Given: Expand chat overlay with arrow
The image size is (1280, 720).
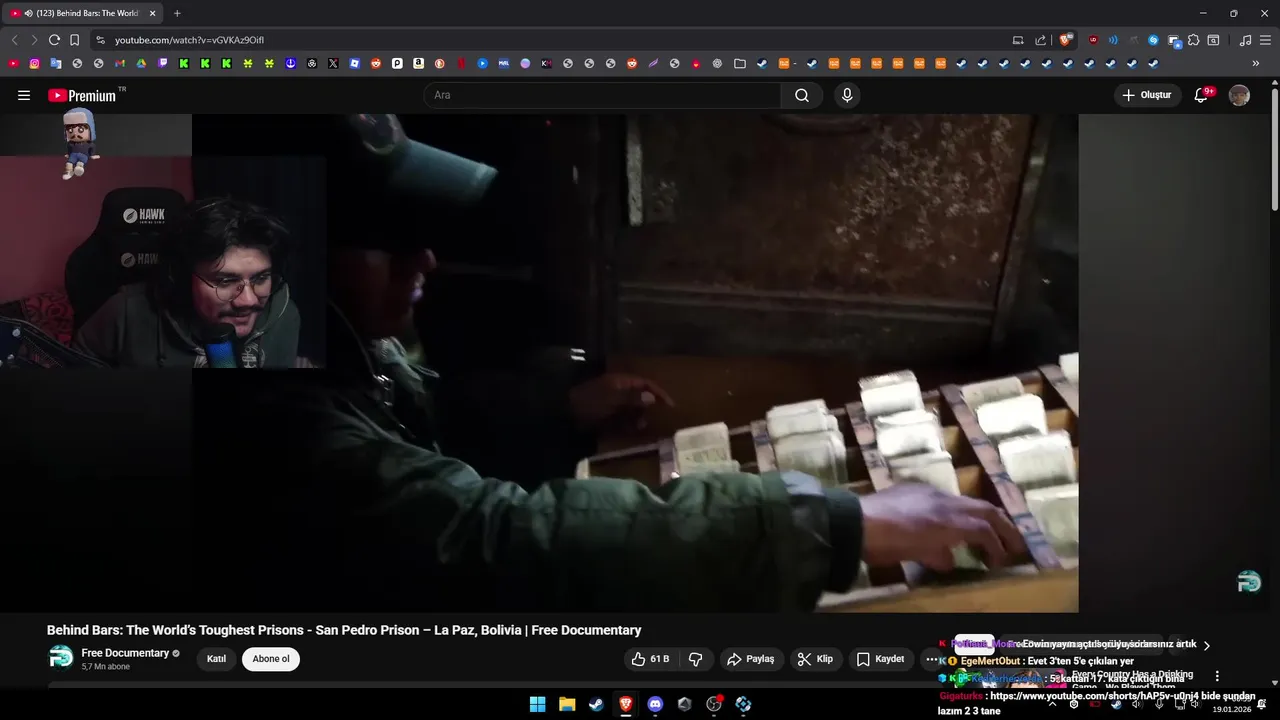Looking at the screenshot, I should 1206,645.
